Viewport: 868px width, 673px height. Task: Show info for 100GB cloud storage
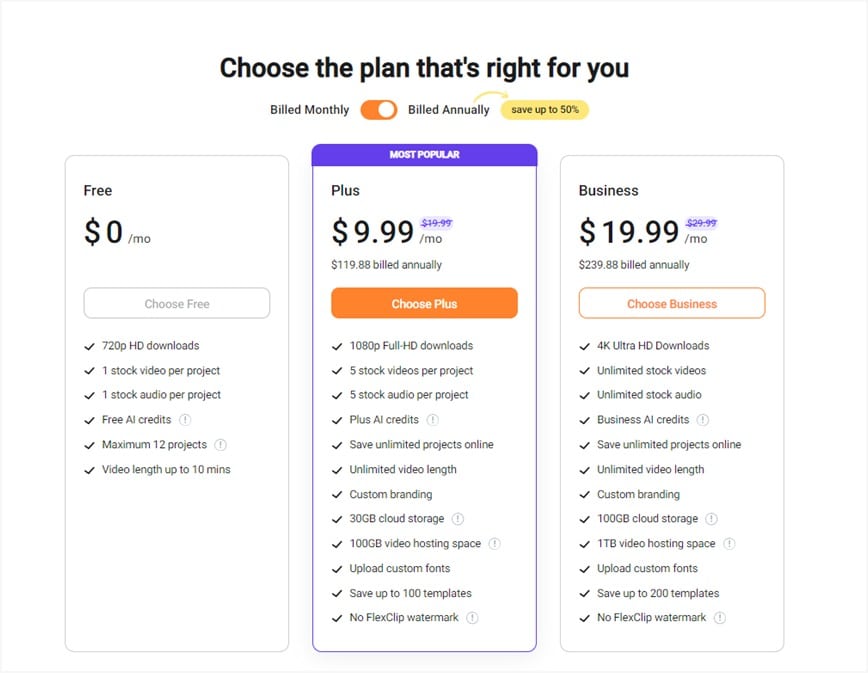coord(712,519)
